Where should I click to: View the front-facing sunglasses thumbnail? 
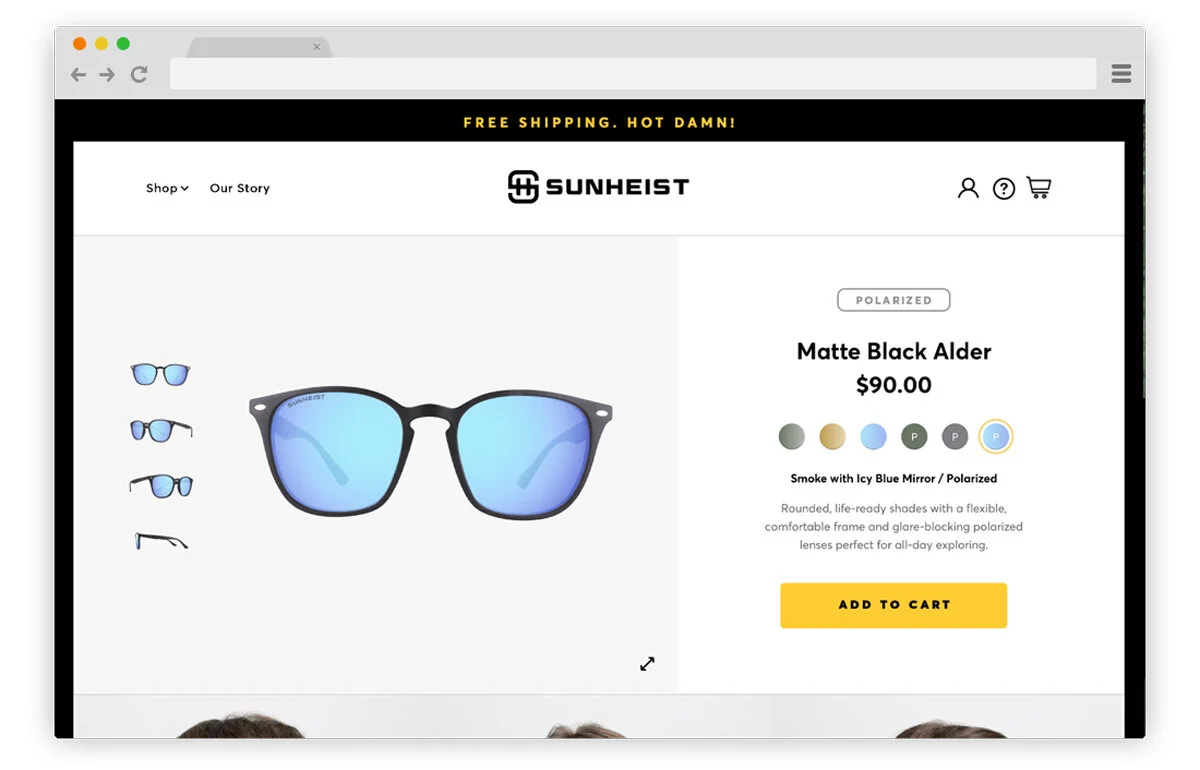(x=160, y=375)
